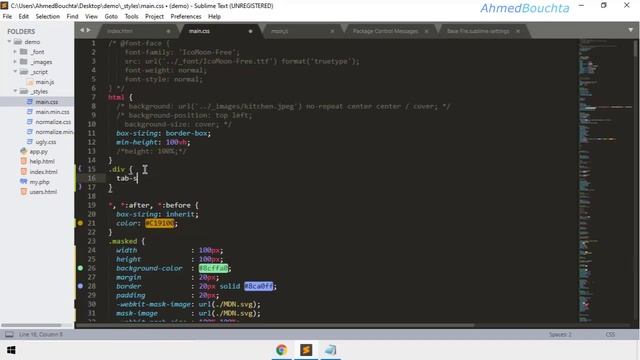Image resolution: width=640 pixels, height=360 pixels.
Task: Collapse the _script folder arrow
Action: [x=15, y=71]
